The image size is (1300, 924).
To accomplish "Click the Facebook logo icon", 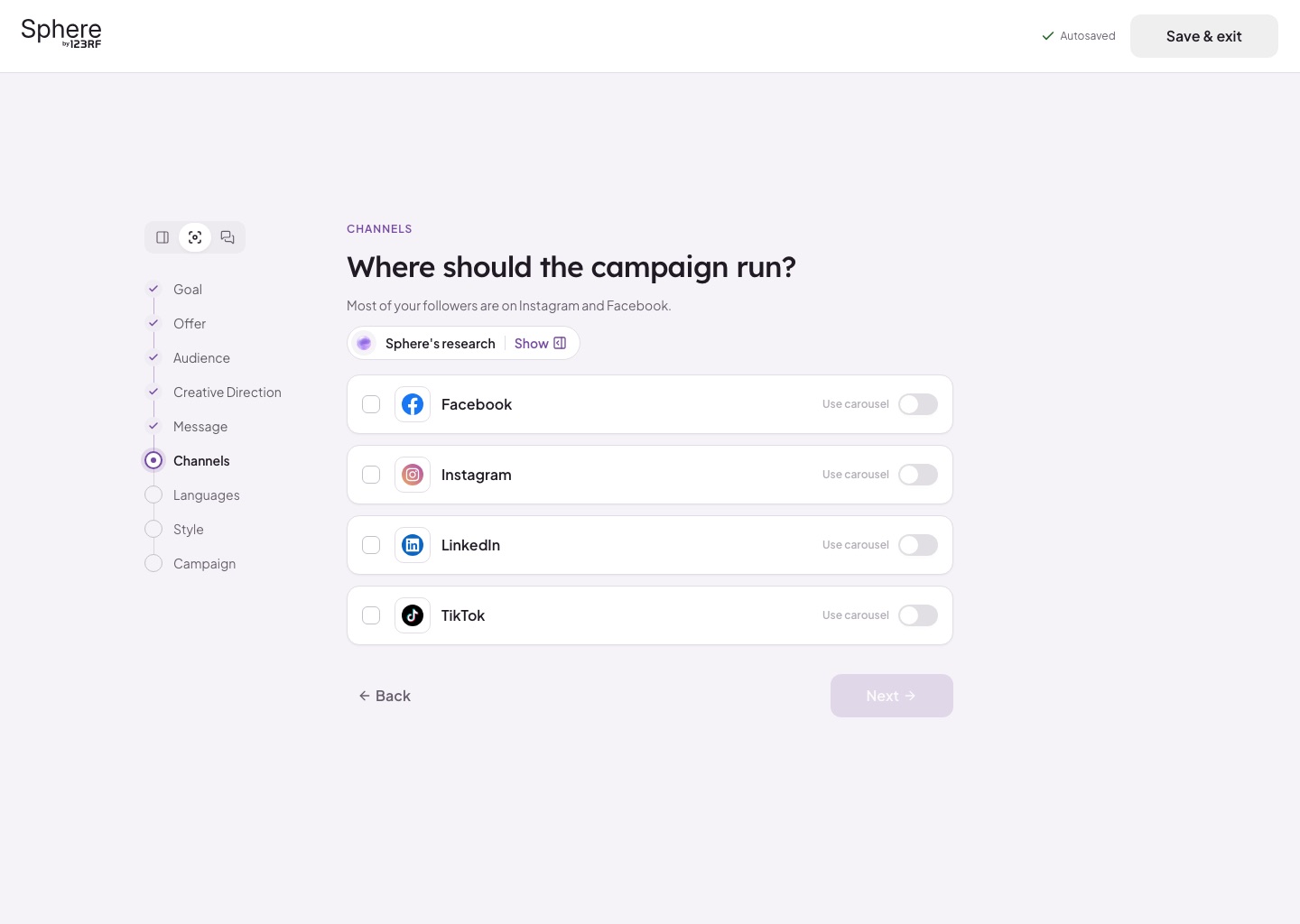I will 413,404.
